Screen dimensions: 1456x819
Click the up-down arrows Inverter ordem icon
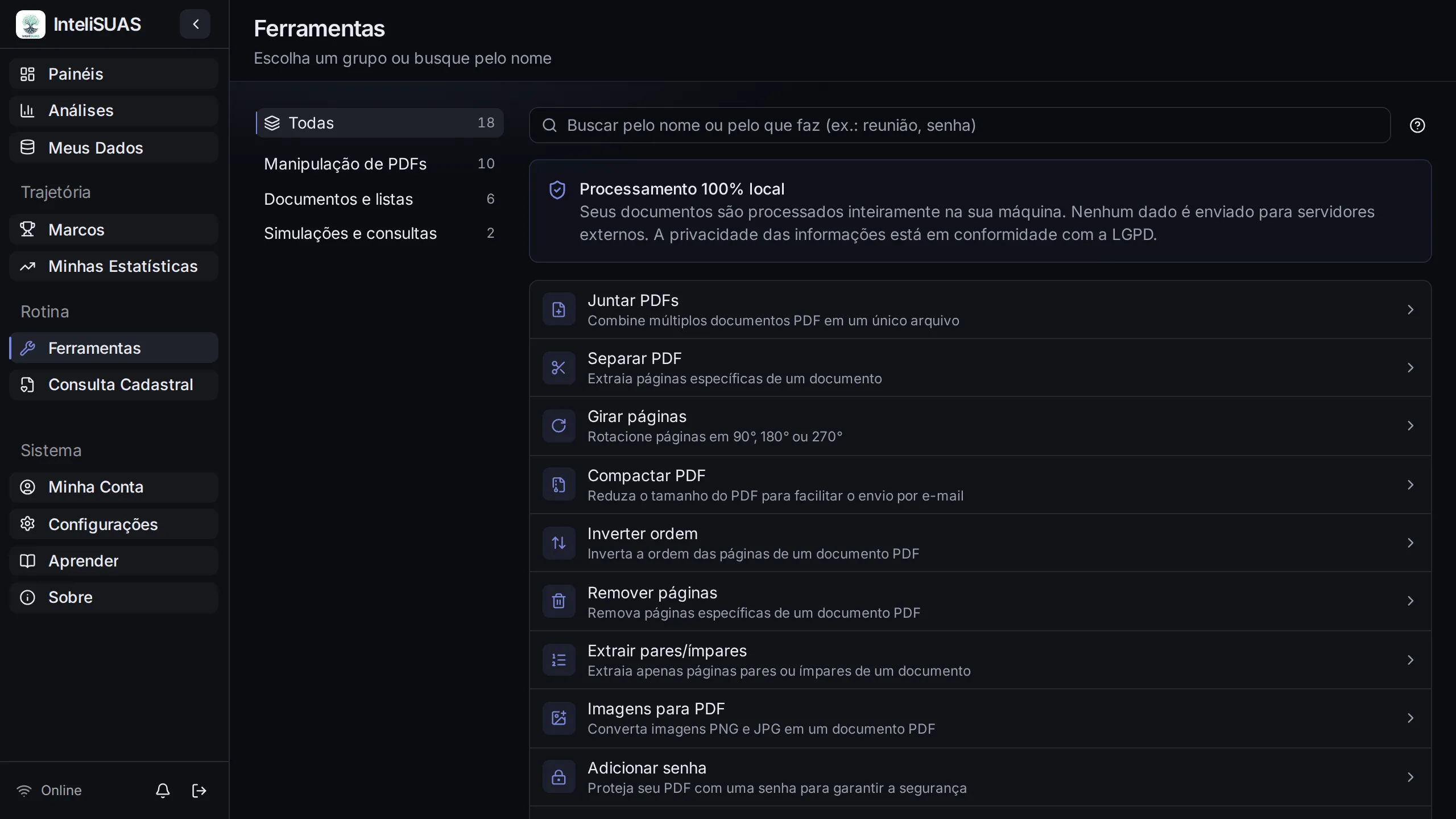click(x=559, y=543)
